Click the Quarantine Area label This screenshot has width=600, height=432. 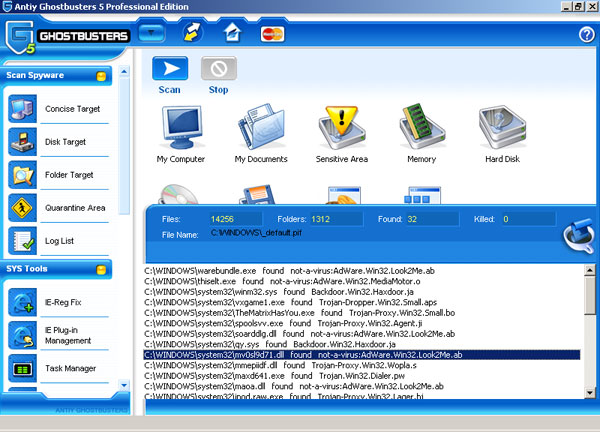[x=75, y=208]
